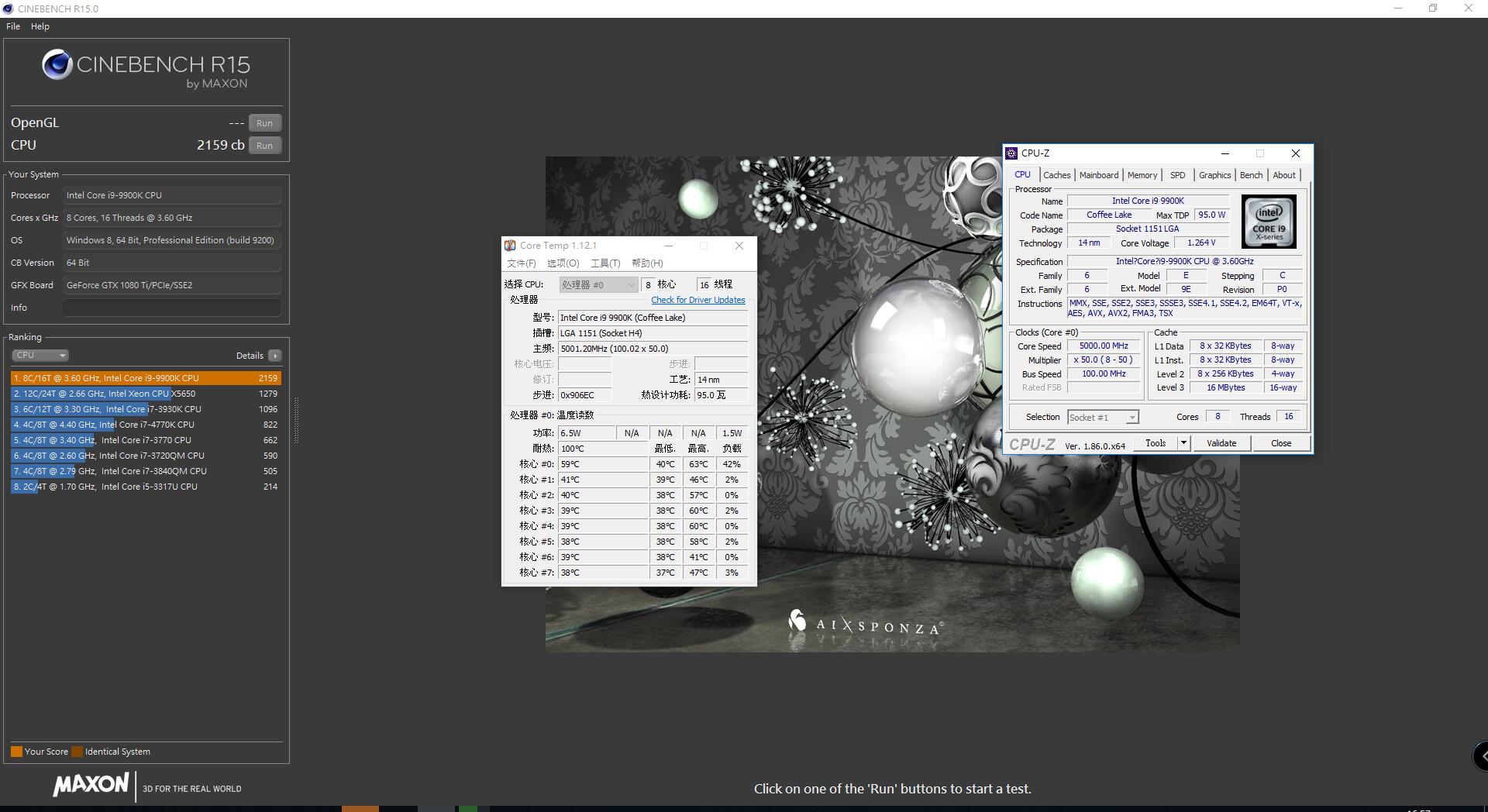The height and width of the screenshot is (812, 1488).
Task: Select ranking row Intel Core i7-3770 CPU
Action: [x=146, y=440]
